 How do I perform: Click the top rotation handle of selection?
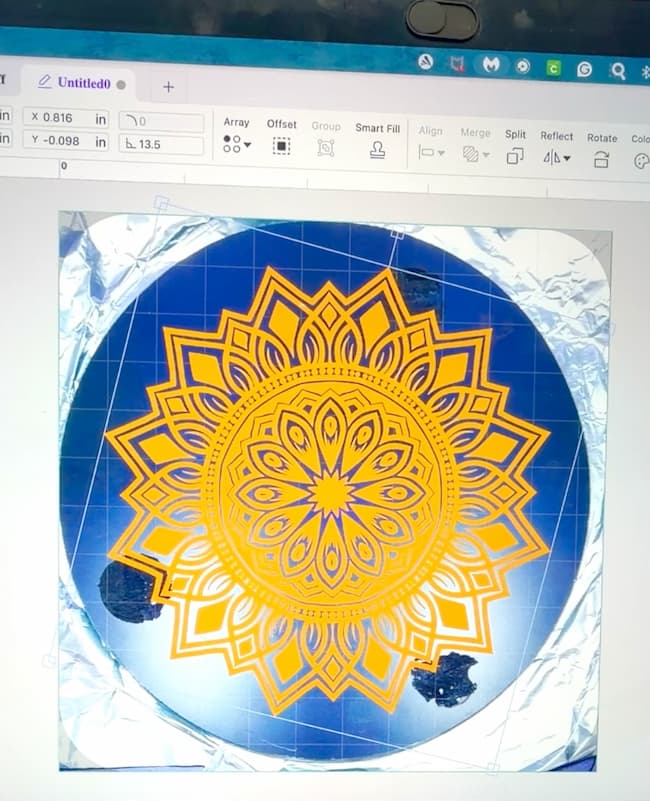click(x=397, y=233)
